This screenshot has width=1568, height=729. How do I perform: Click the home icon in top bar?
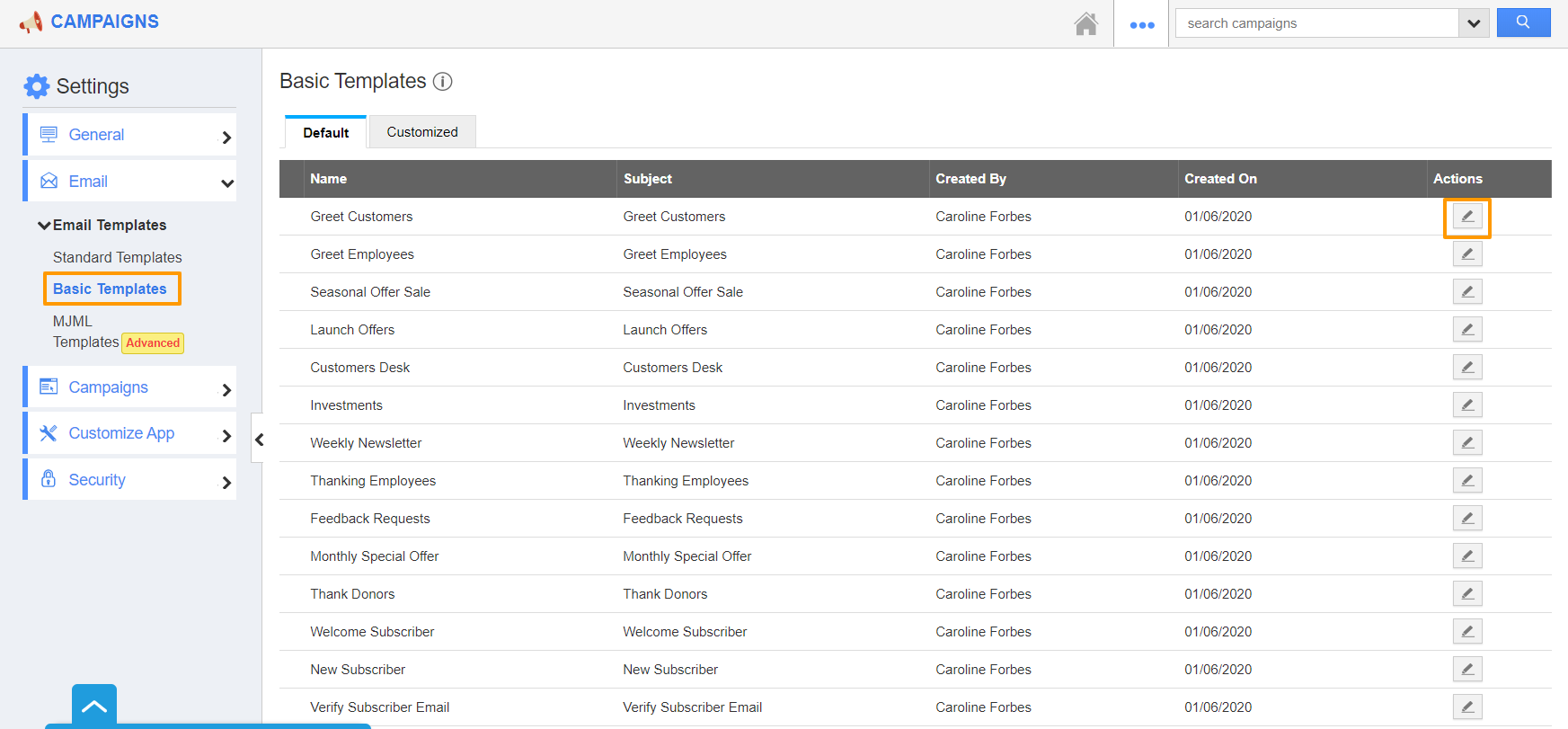tap(1085, 23)
